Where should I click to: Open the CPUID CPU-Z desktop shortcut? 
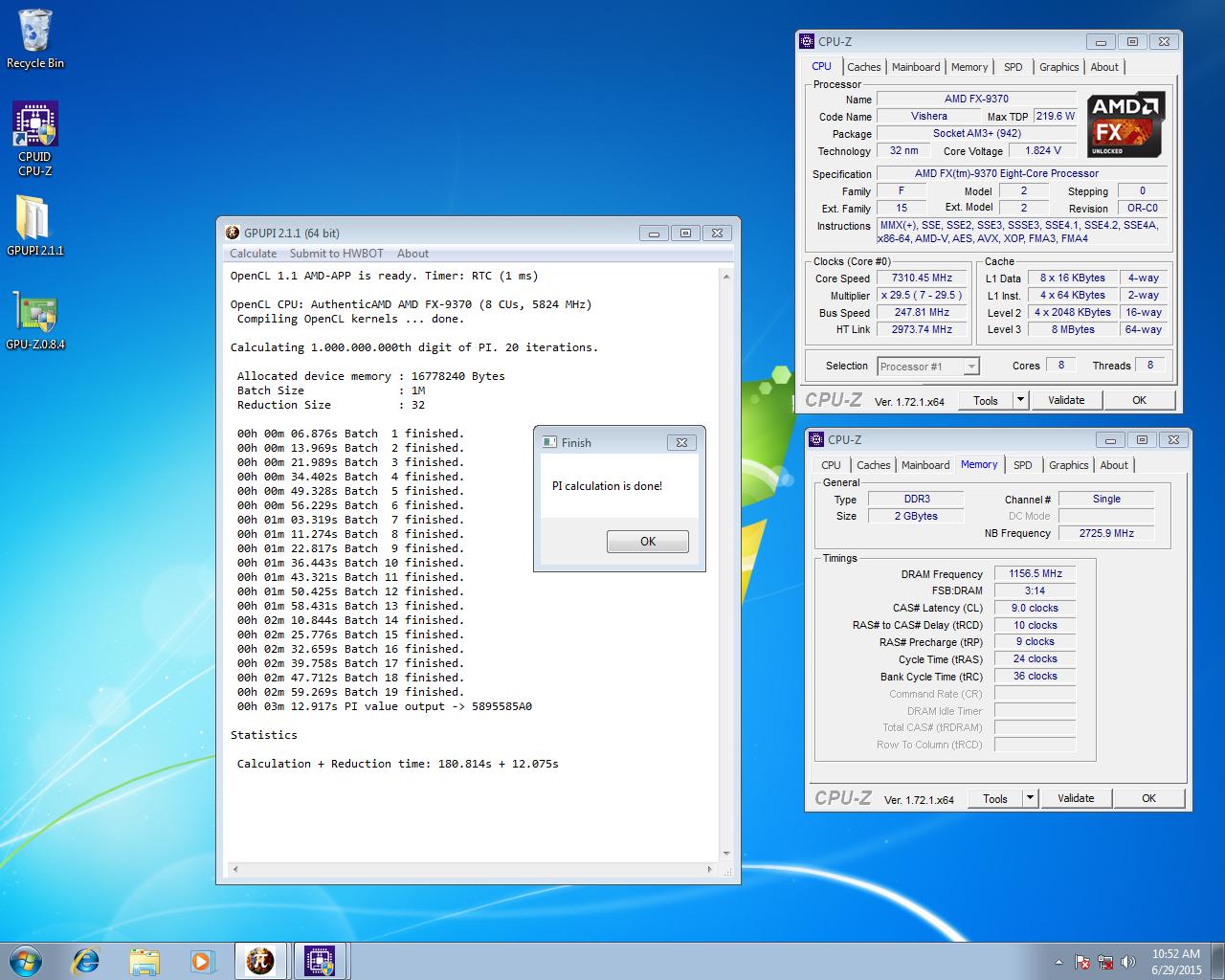click(34, 140)
